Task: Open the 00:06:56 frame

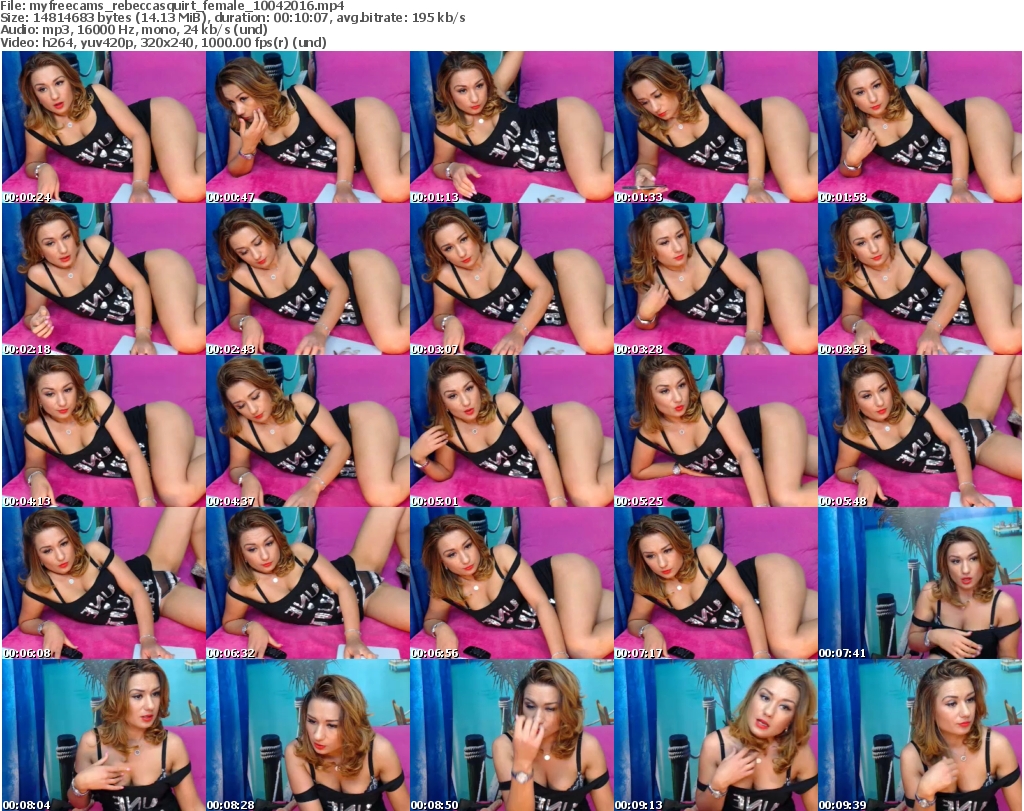Action: [511, 583]
